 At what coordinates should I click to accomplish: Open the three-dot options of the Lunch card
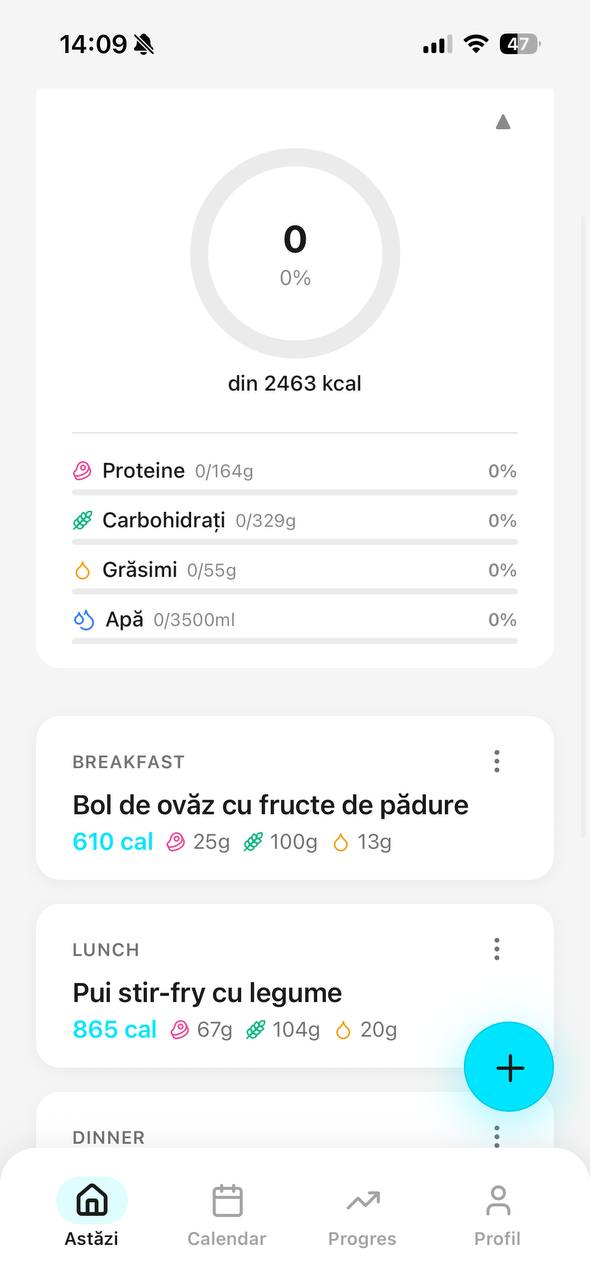(x=496, y=948)
